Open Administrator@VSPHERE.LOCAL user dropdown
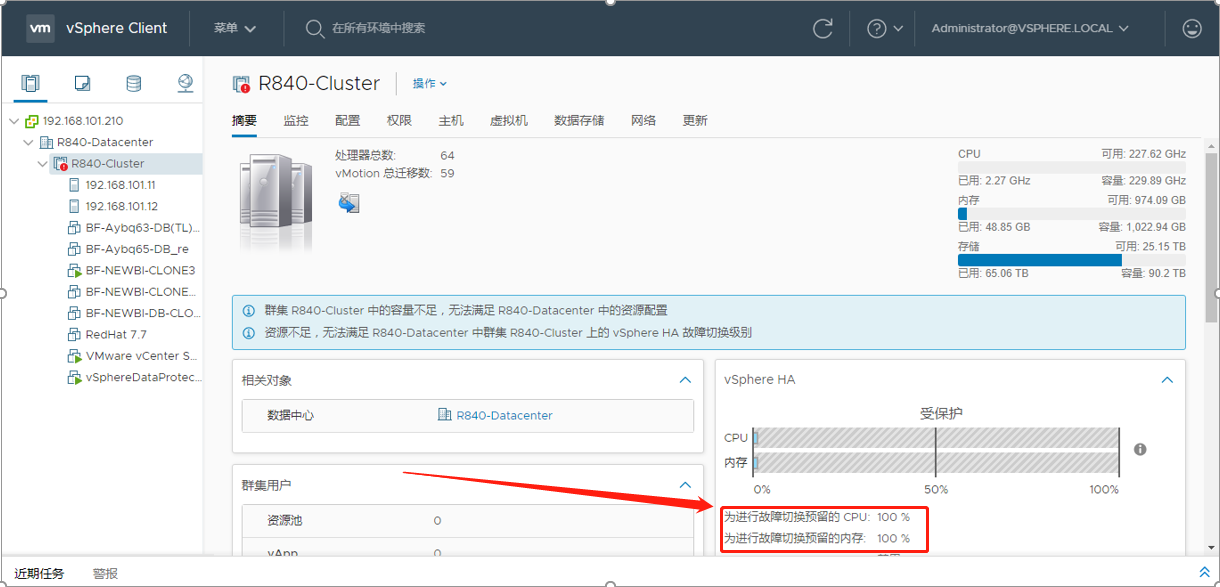 coord(1030,28)
